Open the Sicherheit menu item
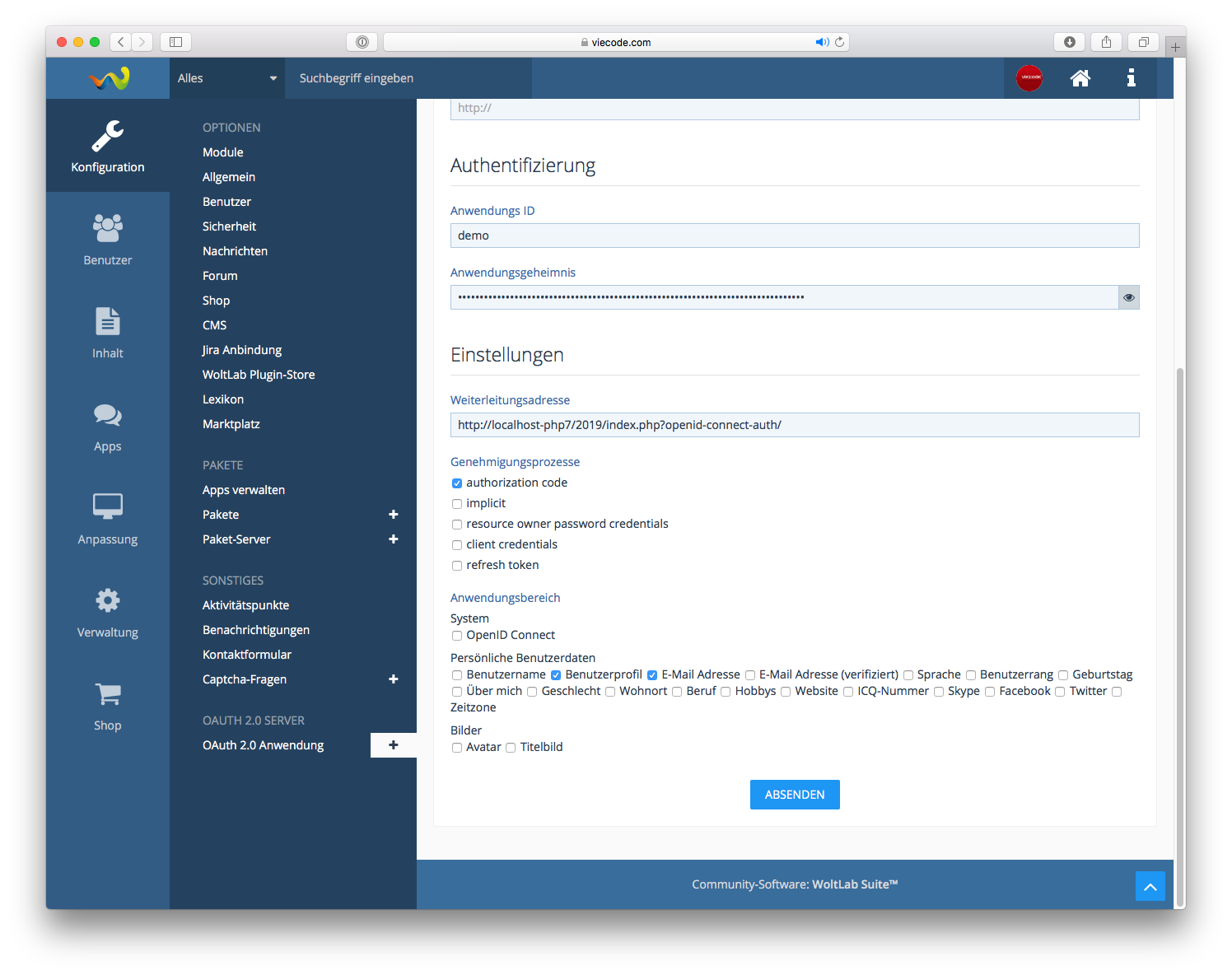The image size is (1232, 975). tap(229, 226)
